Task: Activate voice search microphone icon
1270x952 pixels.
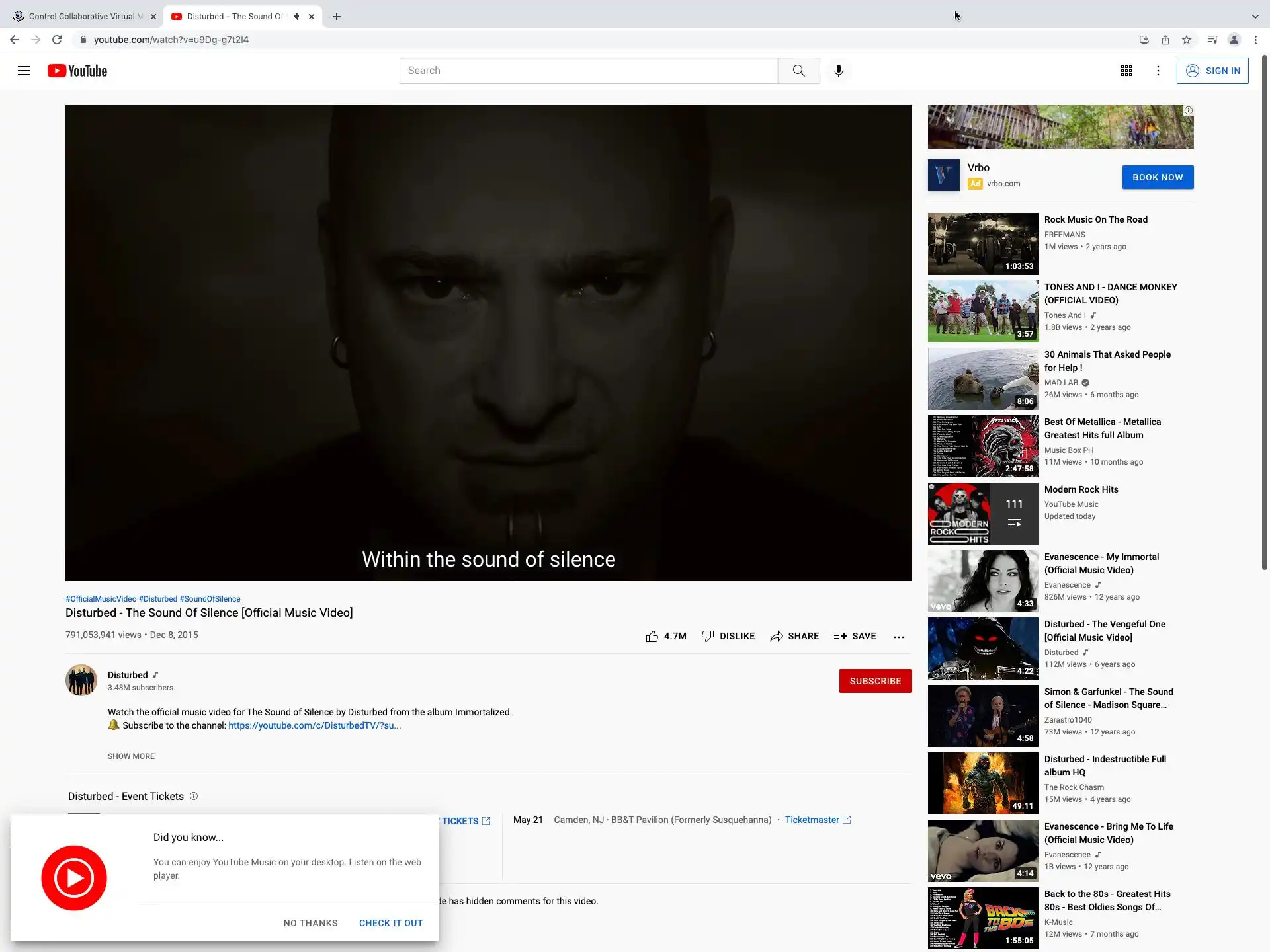Action: [x=838, y=71]
